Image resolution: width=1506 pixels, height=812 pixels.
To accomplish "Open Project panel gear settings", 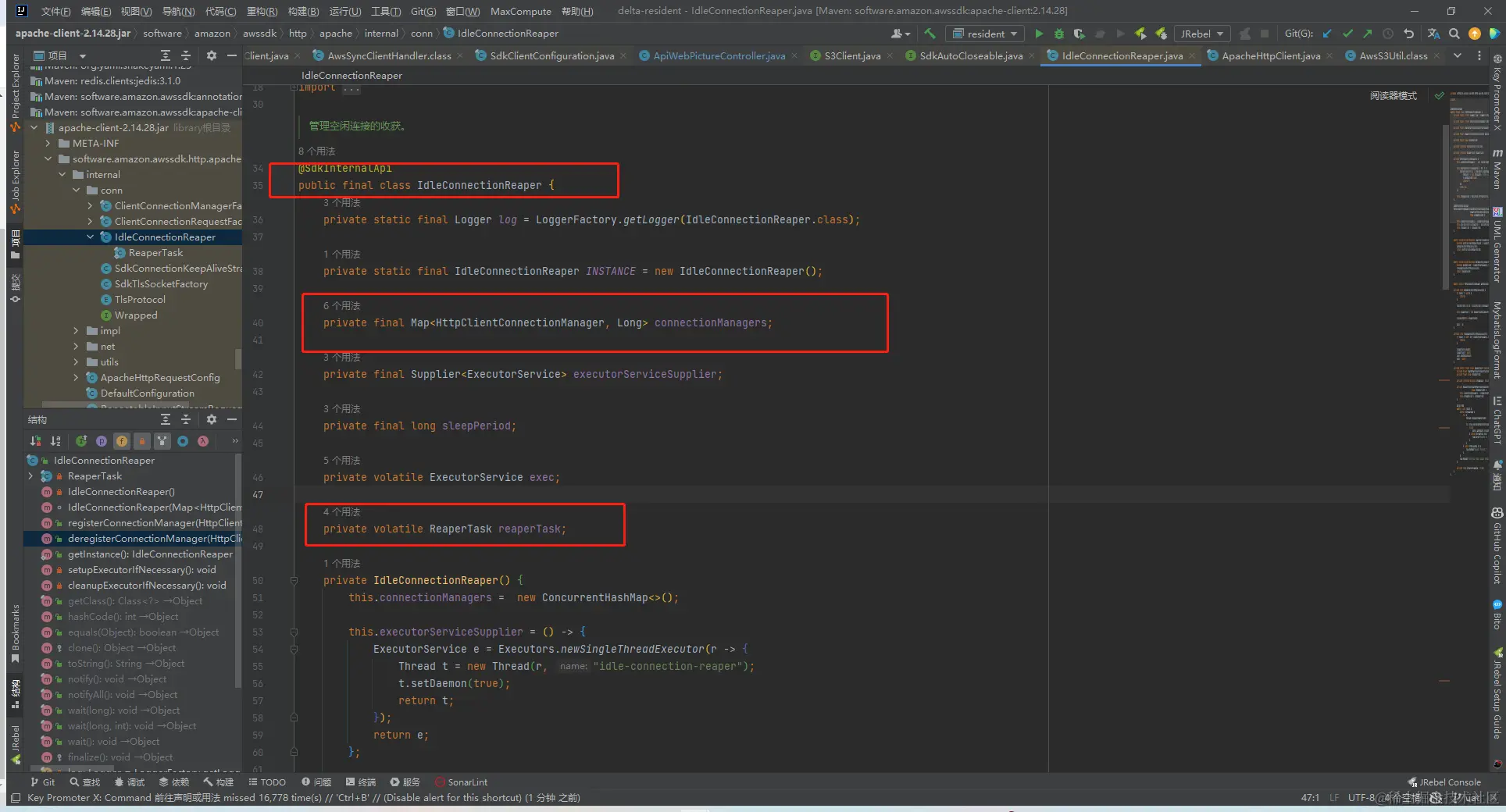I will [x=211, y=55].
